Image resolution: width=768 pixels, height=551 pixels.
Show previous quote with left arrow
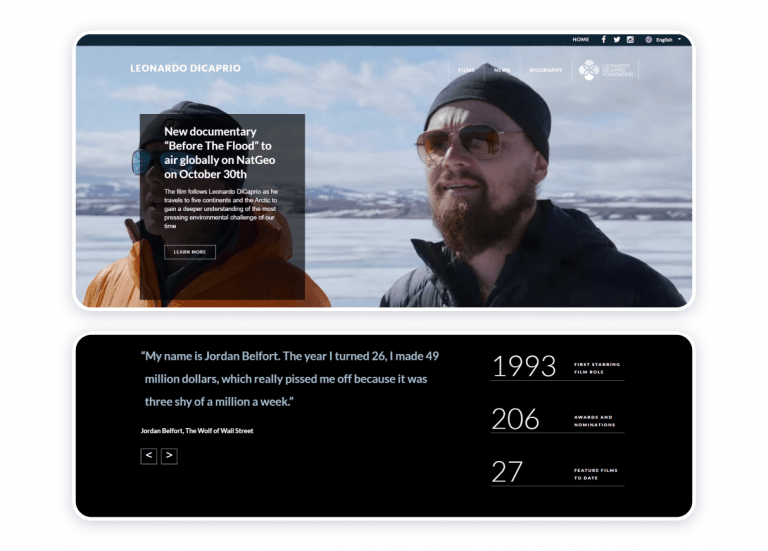click(x=148, y=456)
